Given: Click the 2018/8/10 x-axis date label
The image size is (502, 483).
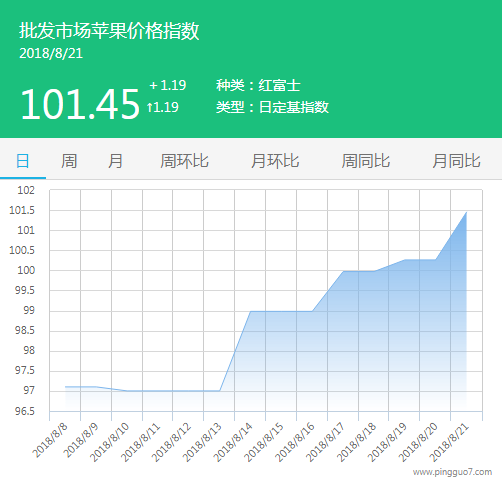Looking at the screenshot, I should [x=109, y=442].
